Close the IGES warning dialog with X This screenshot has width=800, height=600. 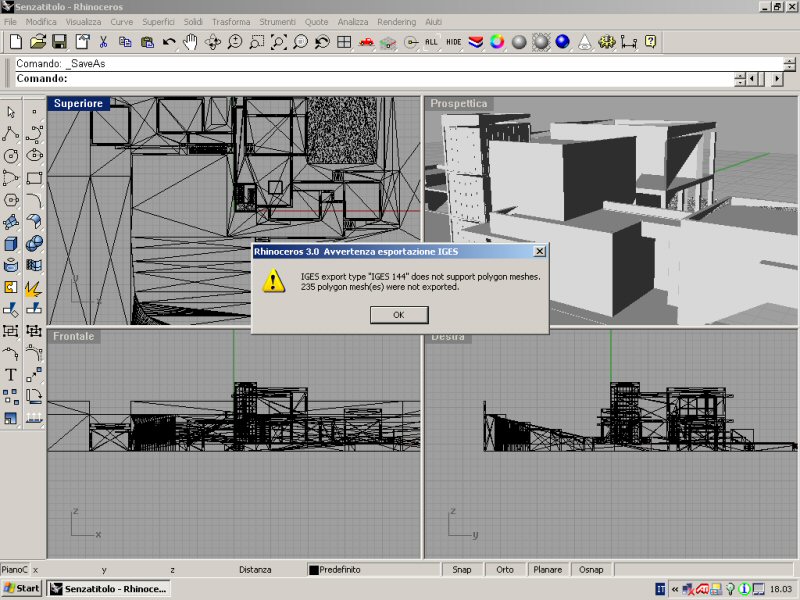539,251
